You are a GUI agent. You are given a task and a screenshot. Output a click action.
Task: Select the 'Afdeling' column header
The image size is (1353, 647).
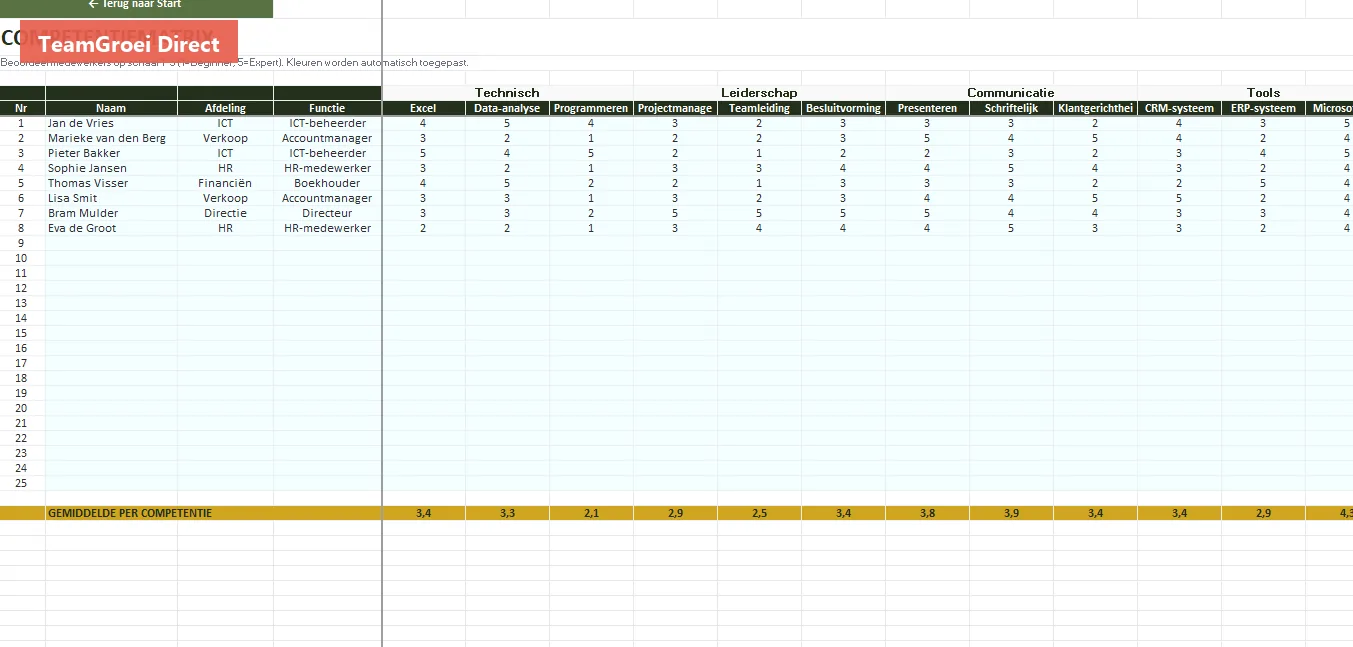[225, 108]
